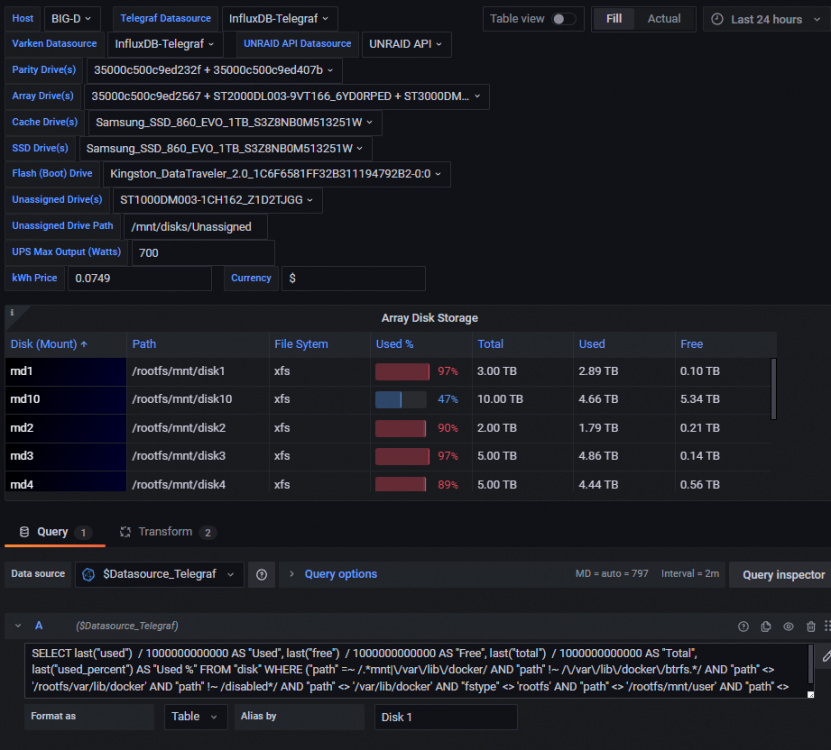The image size is (831, 750).
Task: Click the query name letter A
Action: [39, 626]
